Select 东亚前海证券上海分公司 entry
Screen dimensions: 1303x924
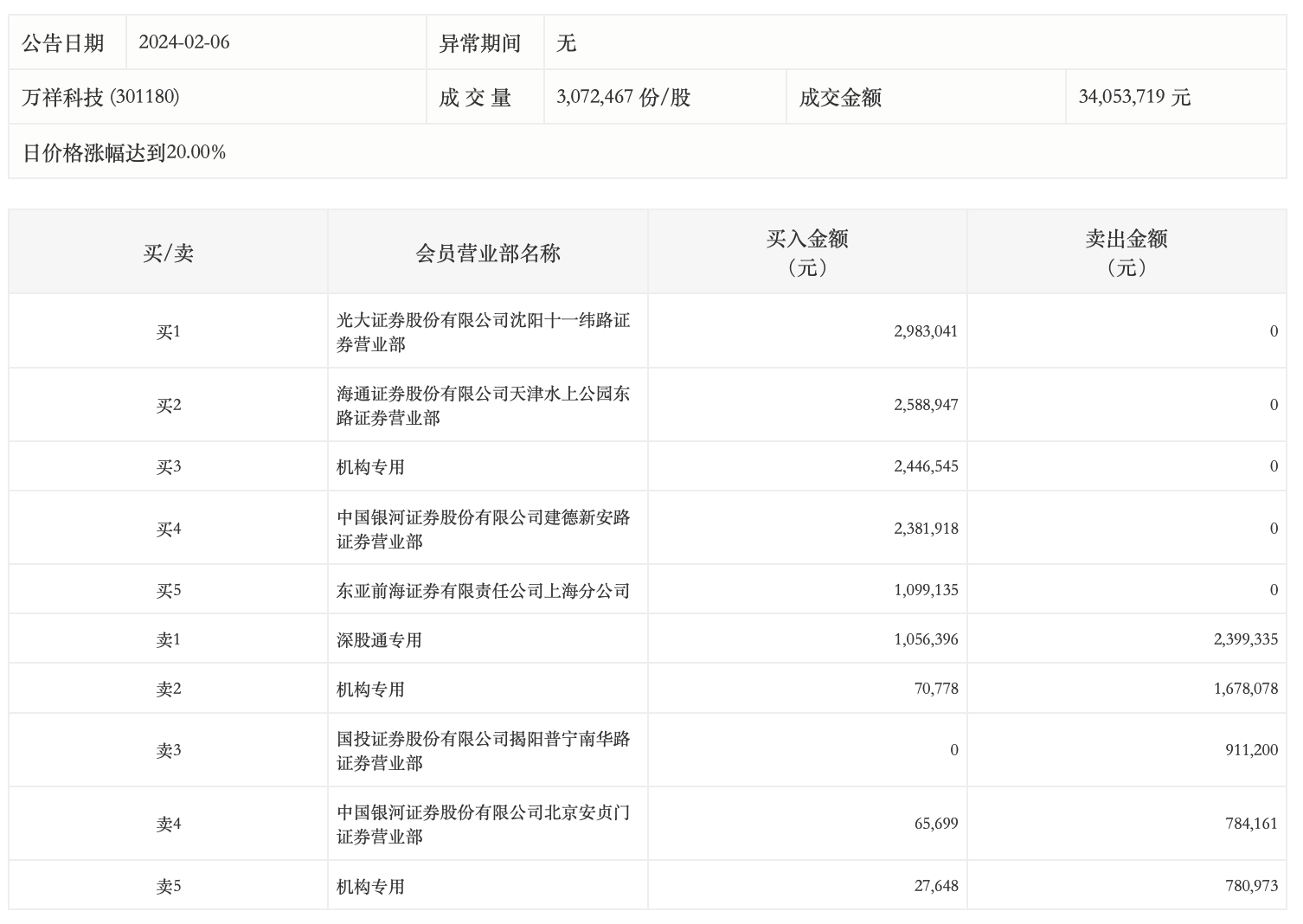click(483, 591)
